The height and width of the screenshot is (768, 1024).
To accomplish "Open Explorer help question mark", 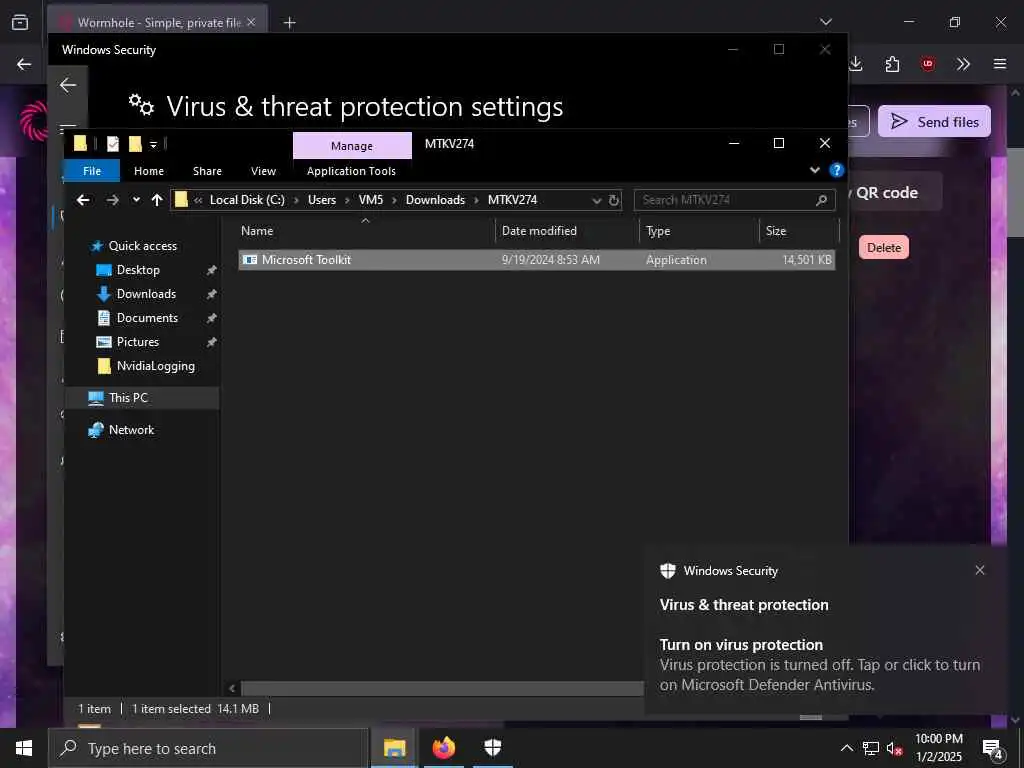I will click(x=836, y=170).
